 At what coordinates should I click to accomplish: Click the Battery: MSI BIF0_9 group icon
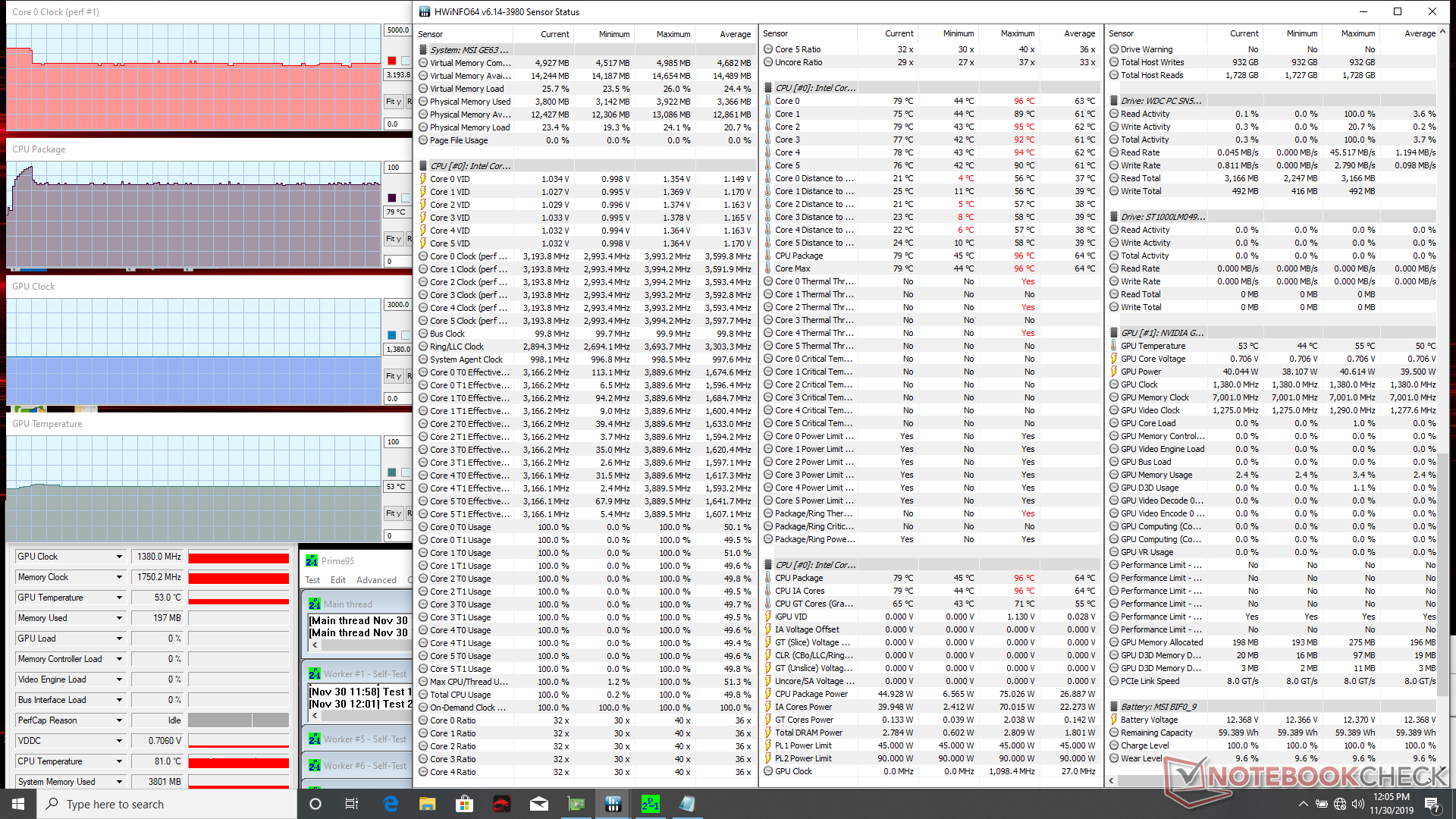click(x=1114, y=707)
